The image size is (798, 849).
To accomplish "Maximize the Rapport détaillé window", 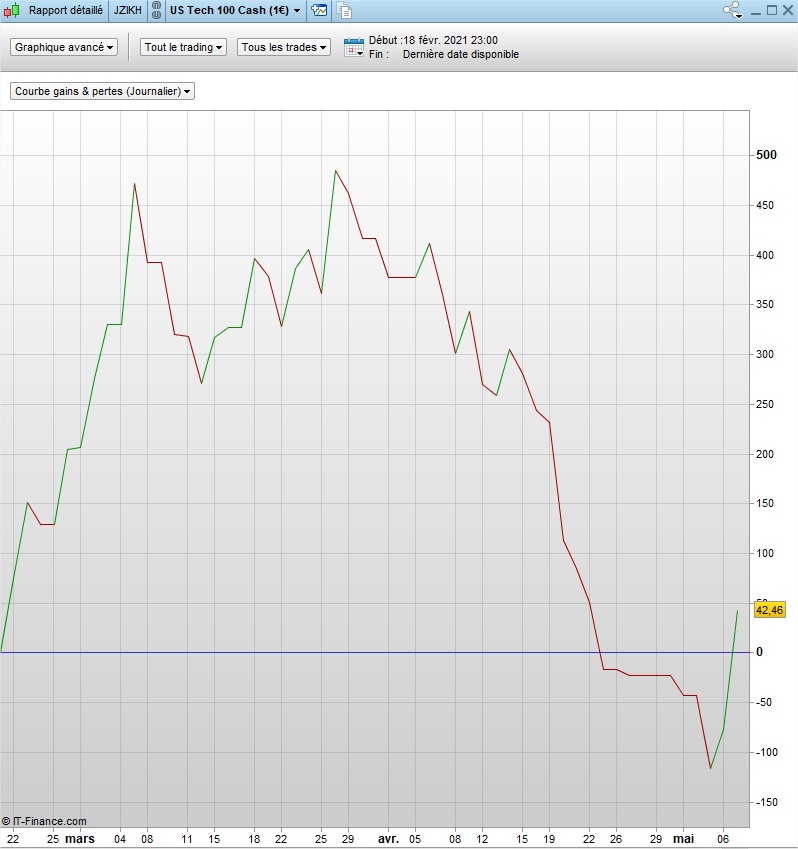I will pos(772,10).
